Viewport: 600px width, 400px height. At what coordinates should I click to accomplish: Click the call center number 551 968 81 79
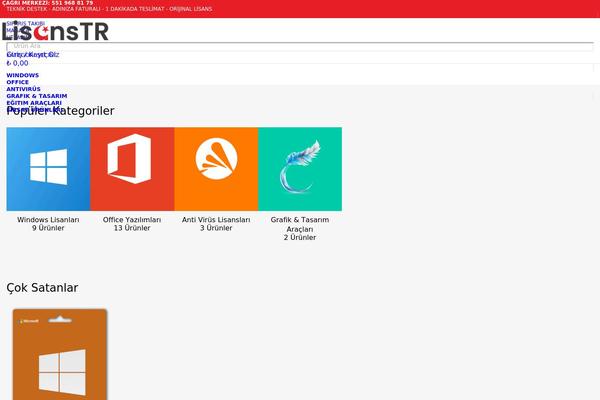click(72, 3)
